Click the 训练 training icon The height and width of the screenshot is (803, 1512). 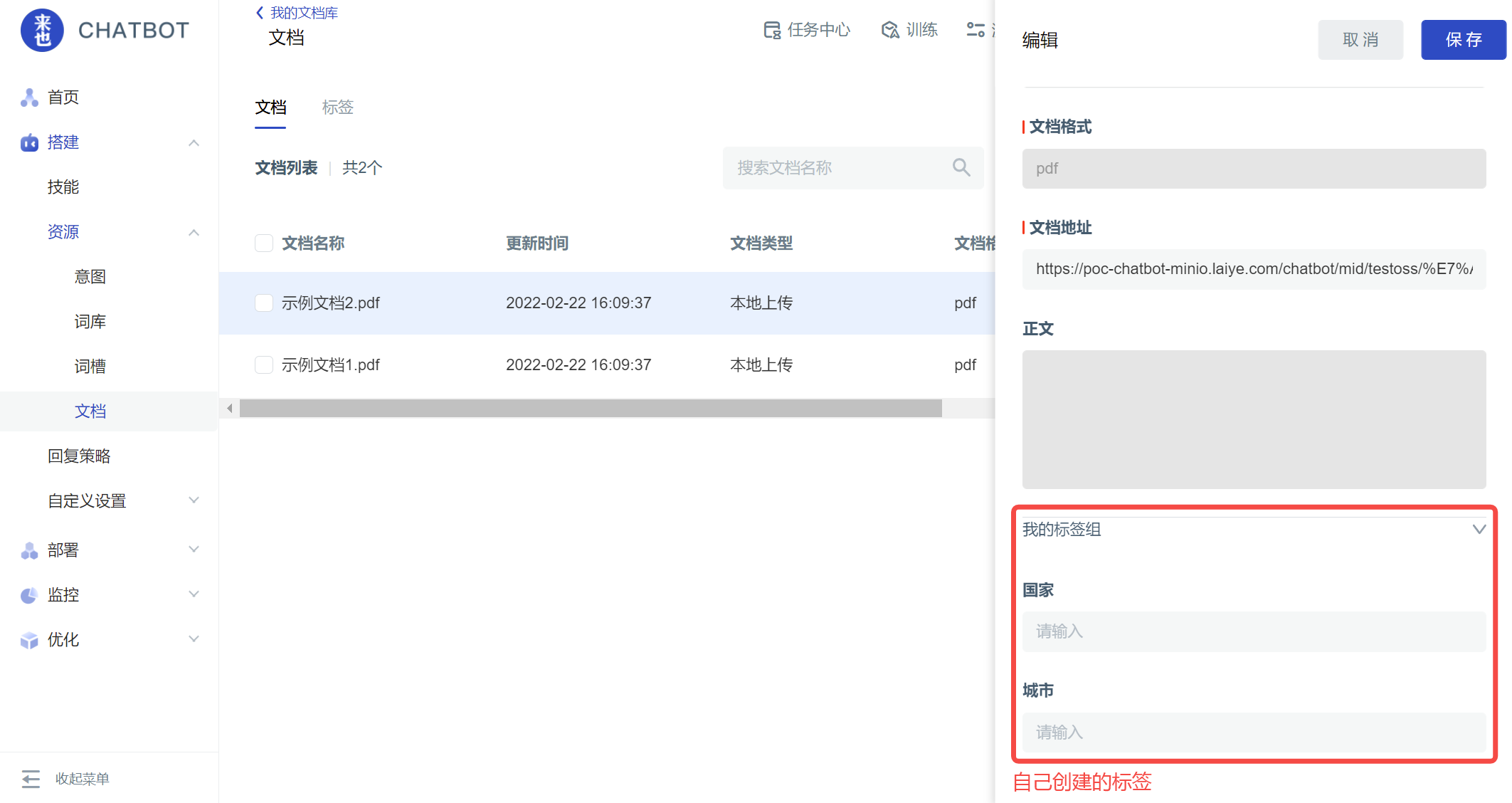click(890, 30)
